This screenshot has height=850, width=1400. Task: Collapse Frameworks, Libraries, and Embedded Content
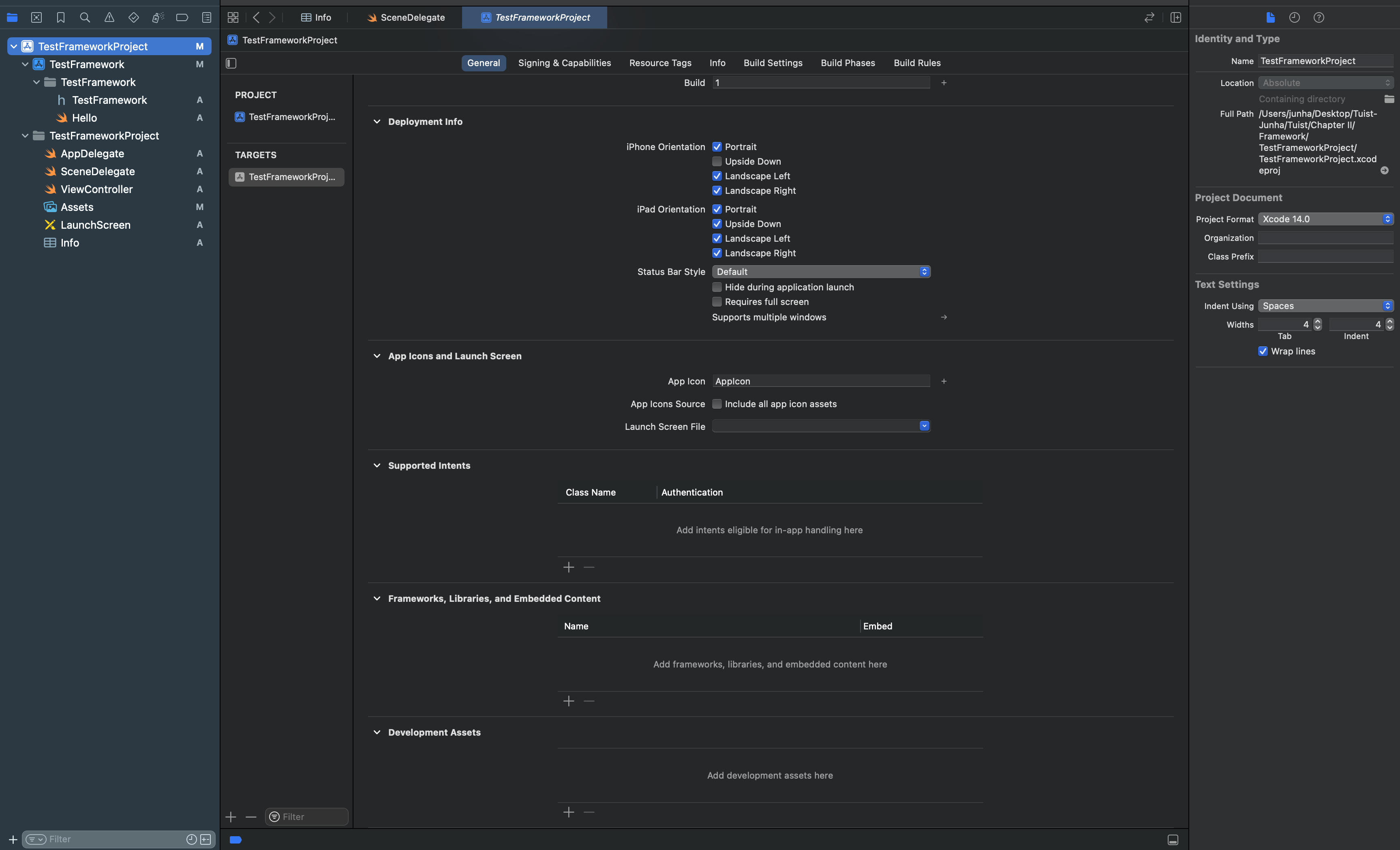pyautogui.click(x=377, y=599)
